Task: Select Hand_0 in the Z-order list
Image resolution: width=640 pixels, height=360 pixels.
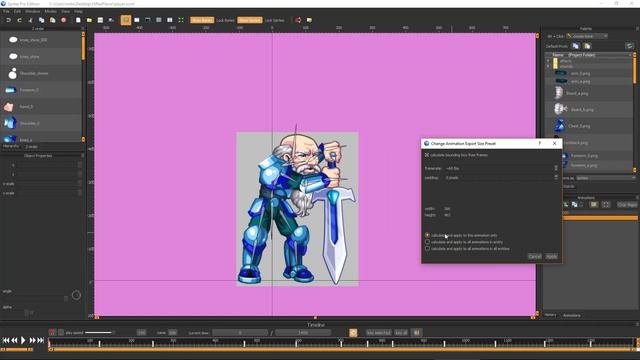Action: [x=41, y=107]
